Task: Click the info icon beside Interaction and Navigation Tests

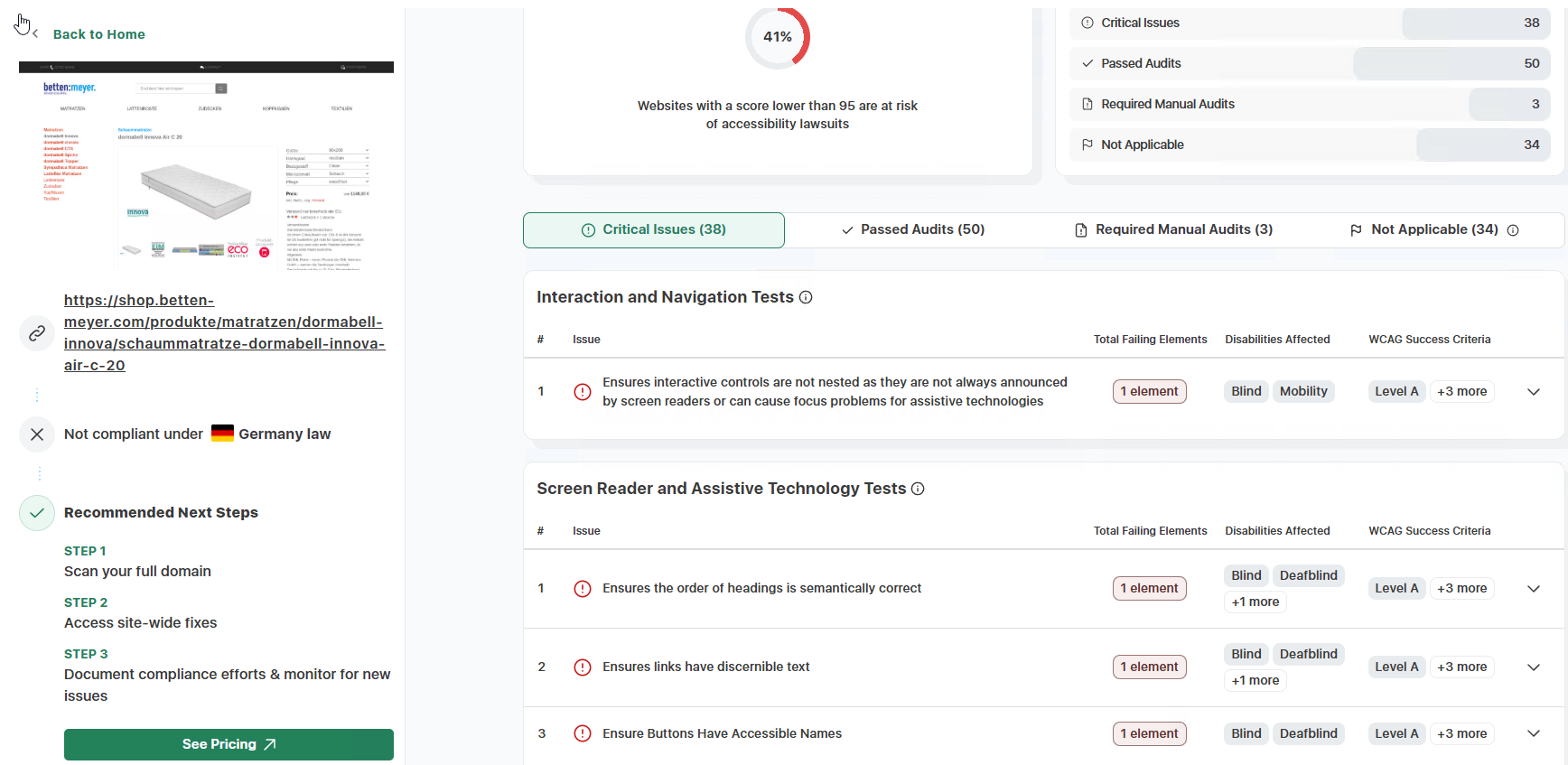Action: tap(806, 297)
